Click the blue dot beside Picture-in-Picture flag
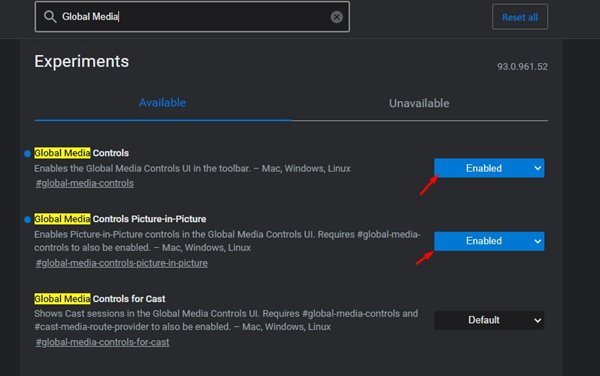 [27, 220]
